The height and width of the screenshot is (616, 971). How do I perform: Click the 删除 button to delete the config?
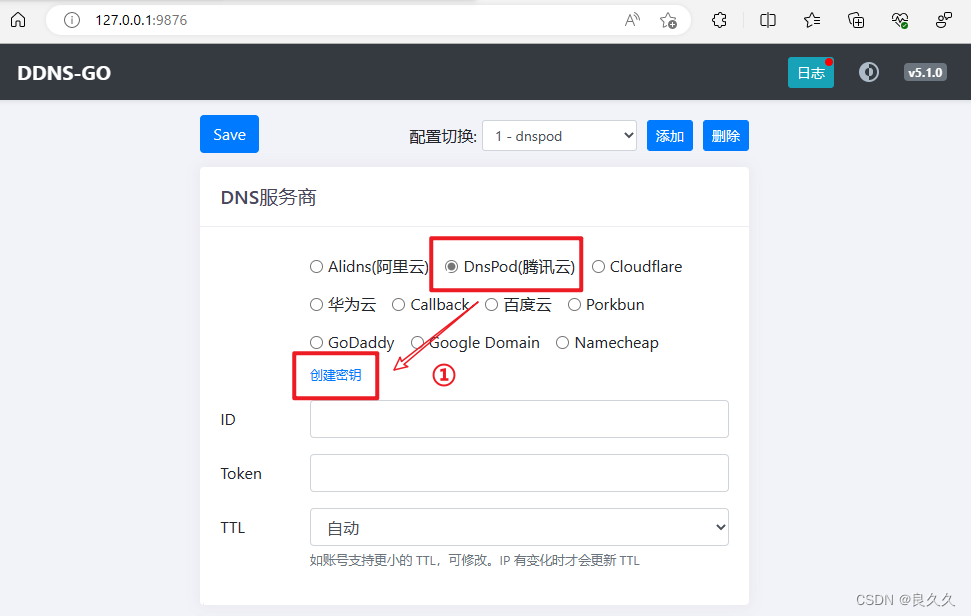pos(725,135)
